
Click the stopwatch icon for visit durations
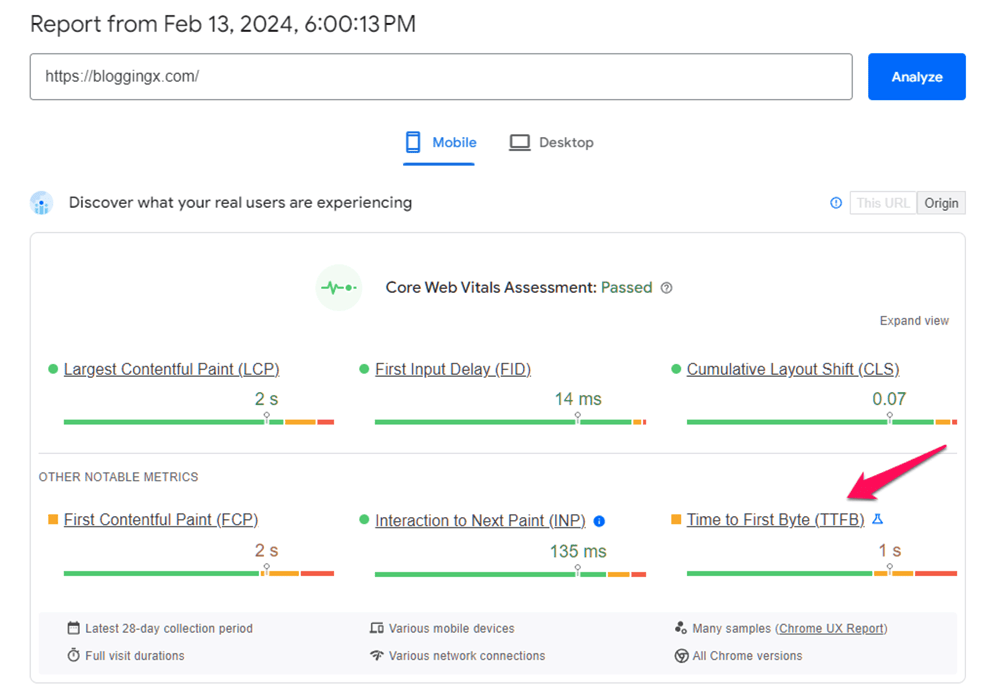pos(73,656)
